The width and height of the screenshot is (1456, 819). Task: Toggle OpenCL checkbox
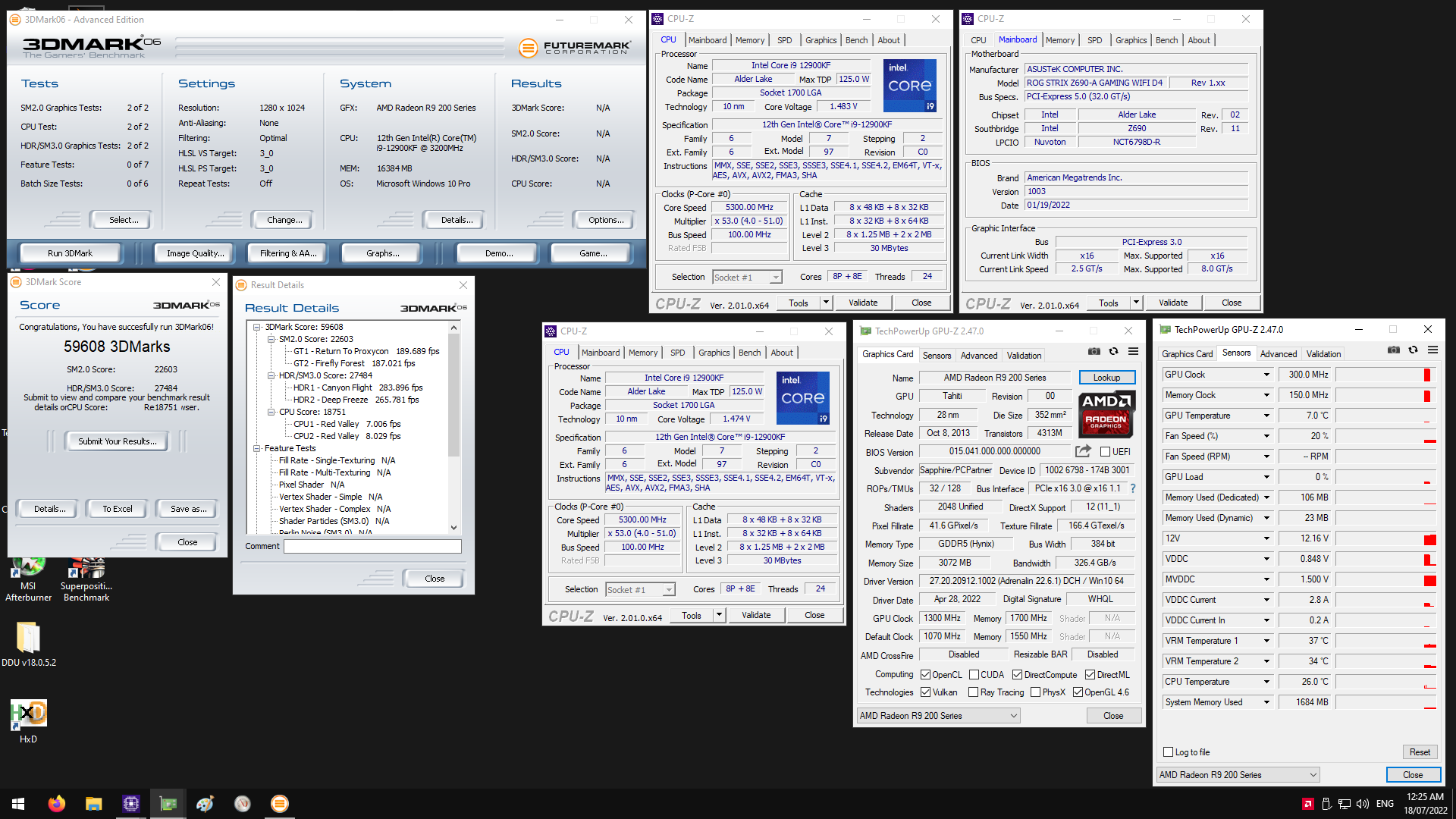(925, 675)
